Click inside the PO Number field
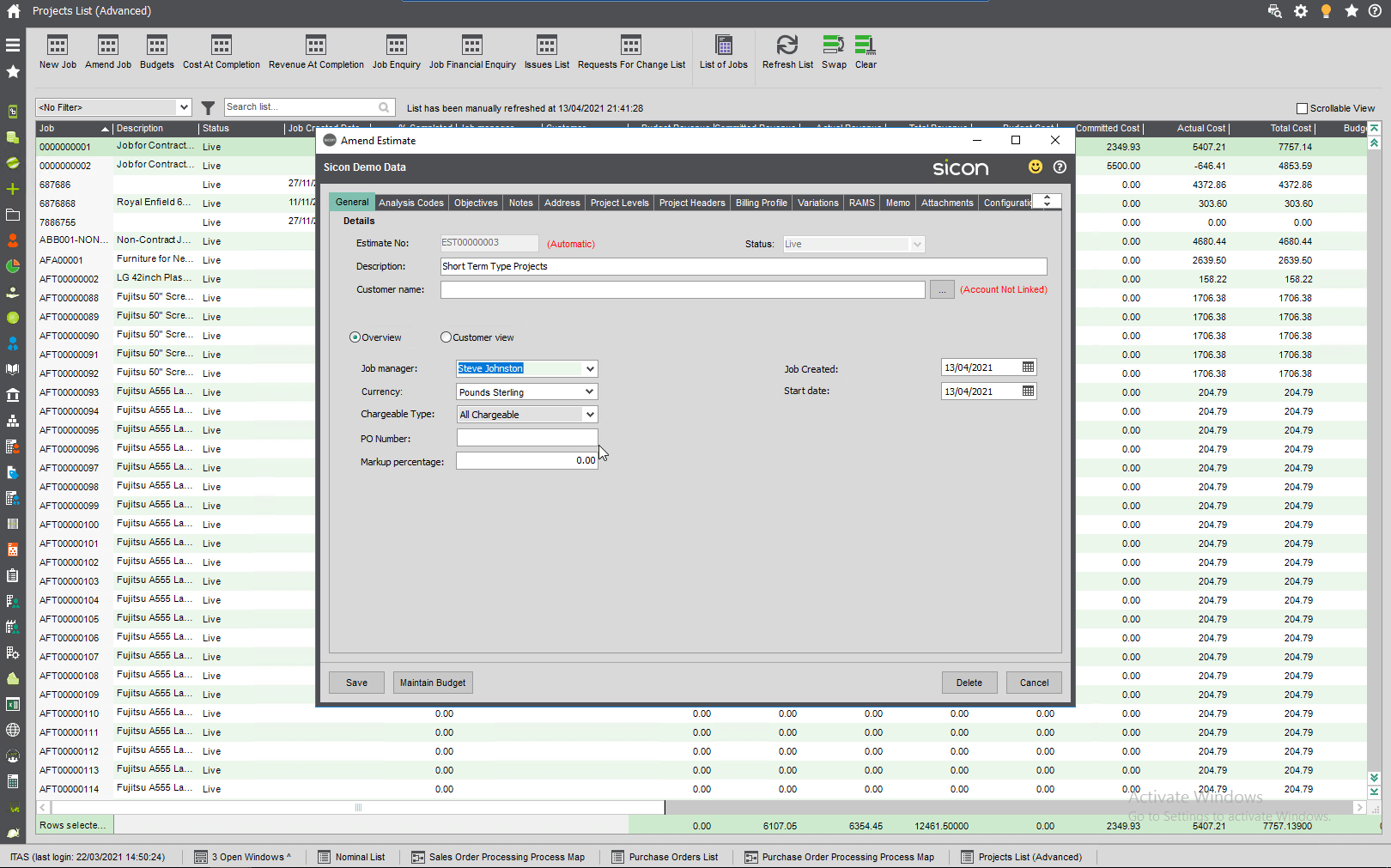Screen dimensions: 1391x868 526,437
